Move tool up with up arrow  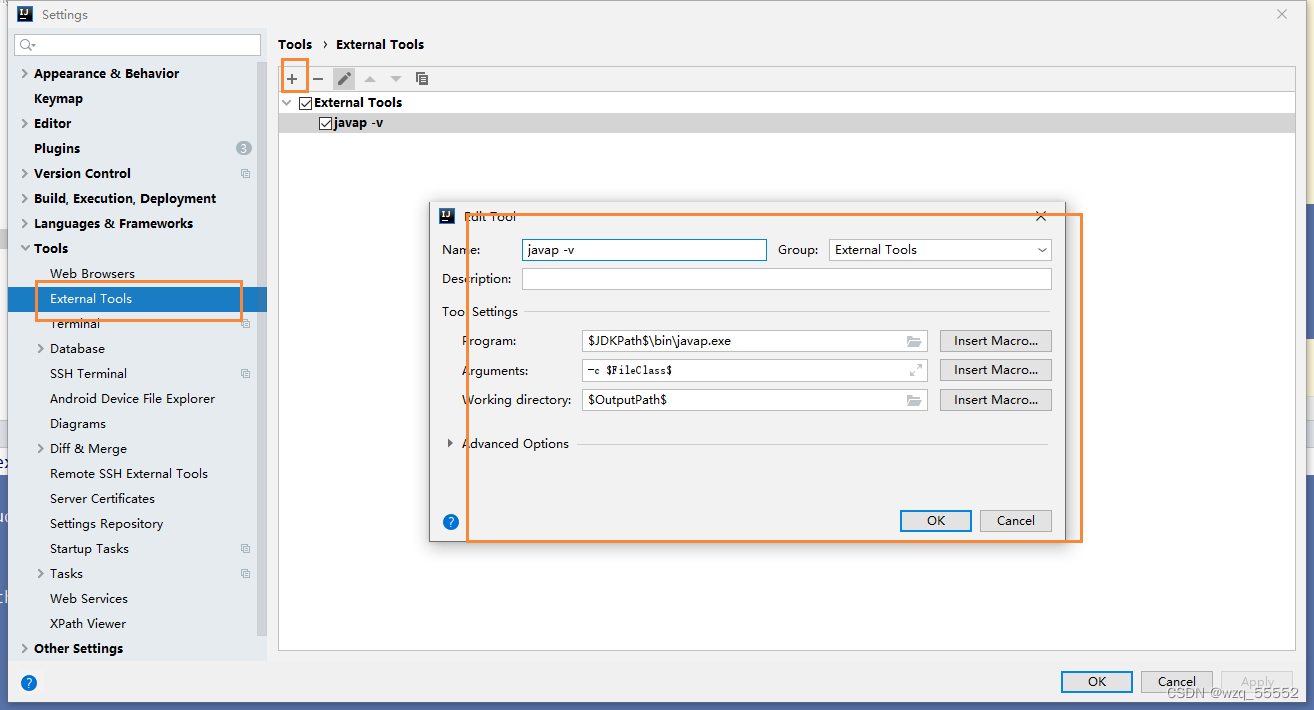370,78
